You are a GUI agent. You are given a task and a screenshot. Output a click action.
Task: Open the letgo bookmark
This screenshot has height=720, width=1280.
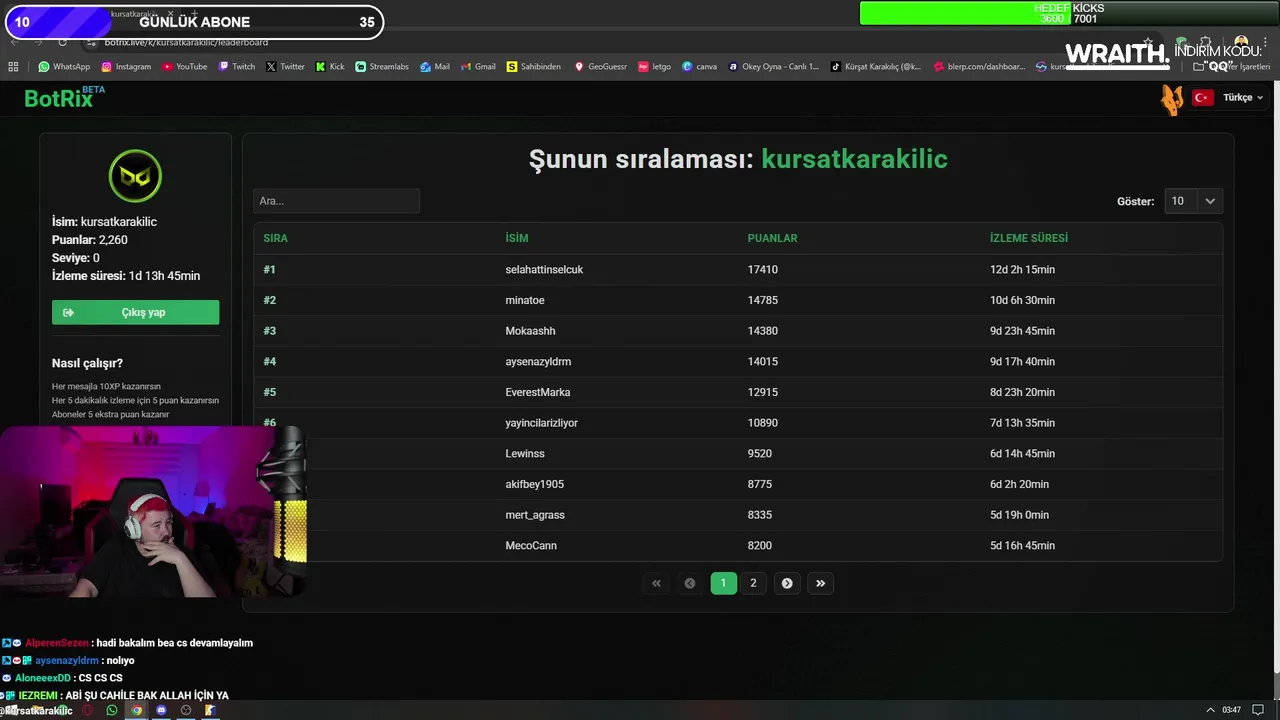[x=655, y=67]
